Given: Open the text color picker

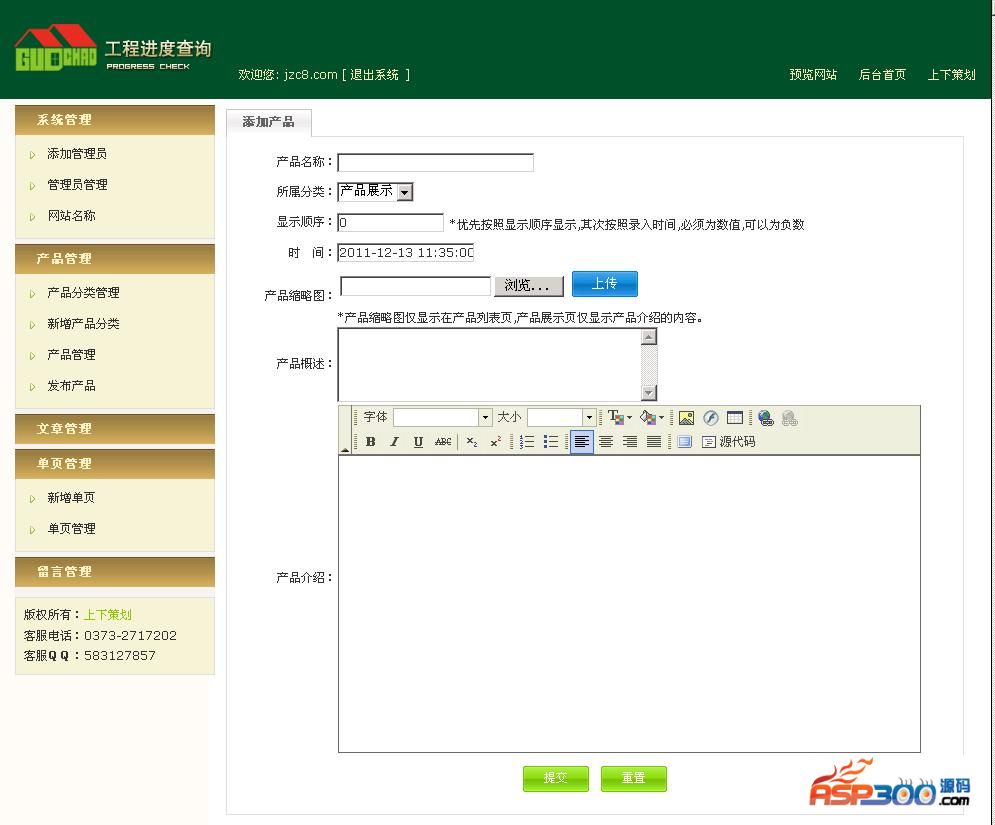Looking at the screenshot, I should [618, 418].
